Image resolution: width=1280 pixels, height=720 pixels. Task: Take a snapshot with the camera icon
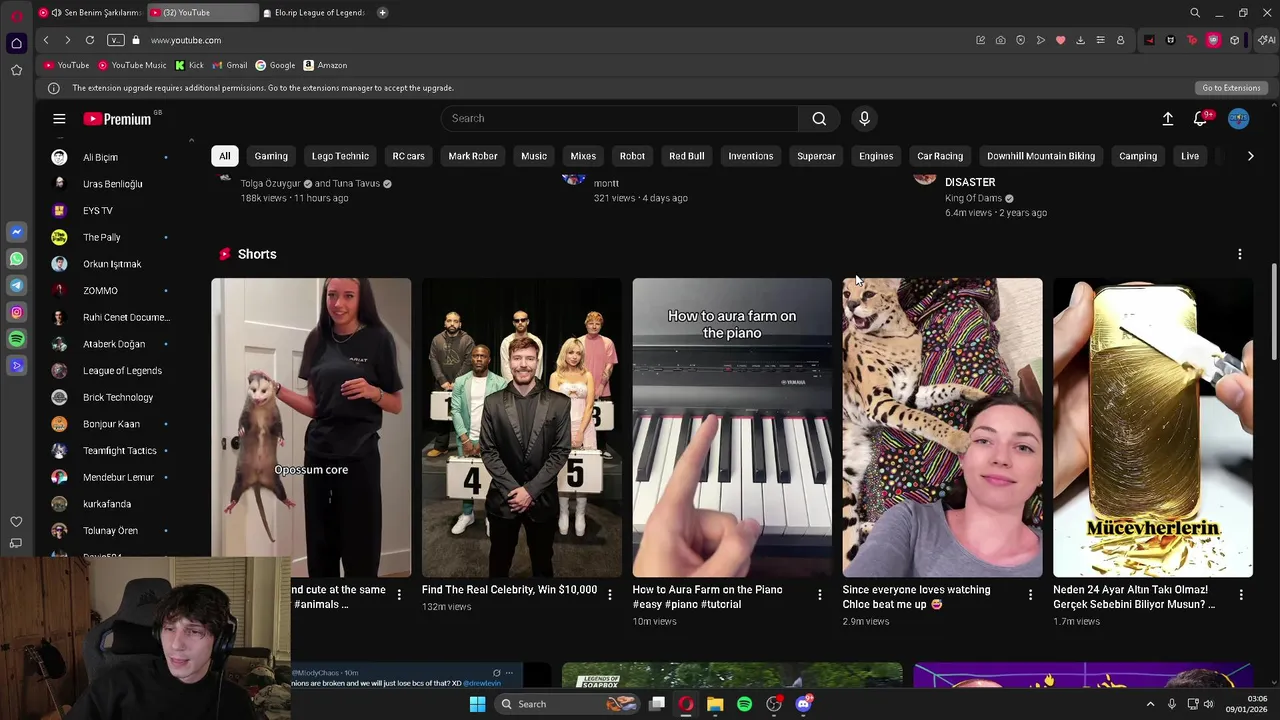(1000, 40)
